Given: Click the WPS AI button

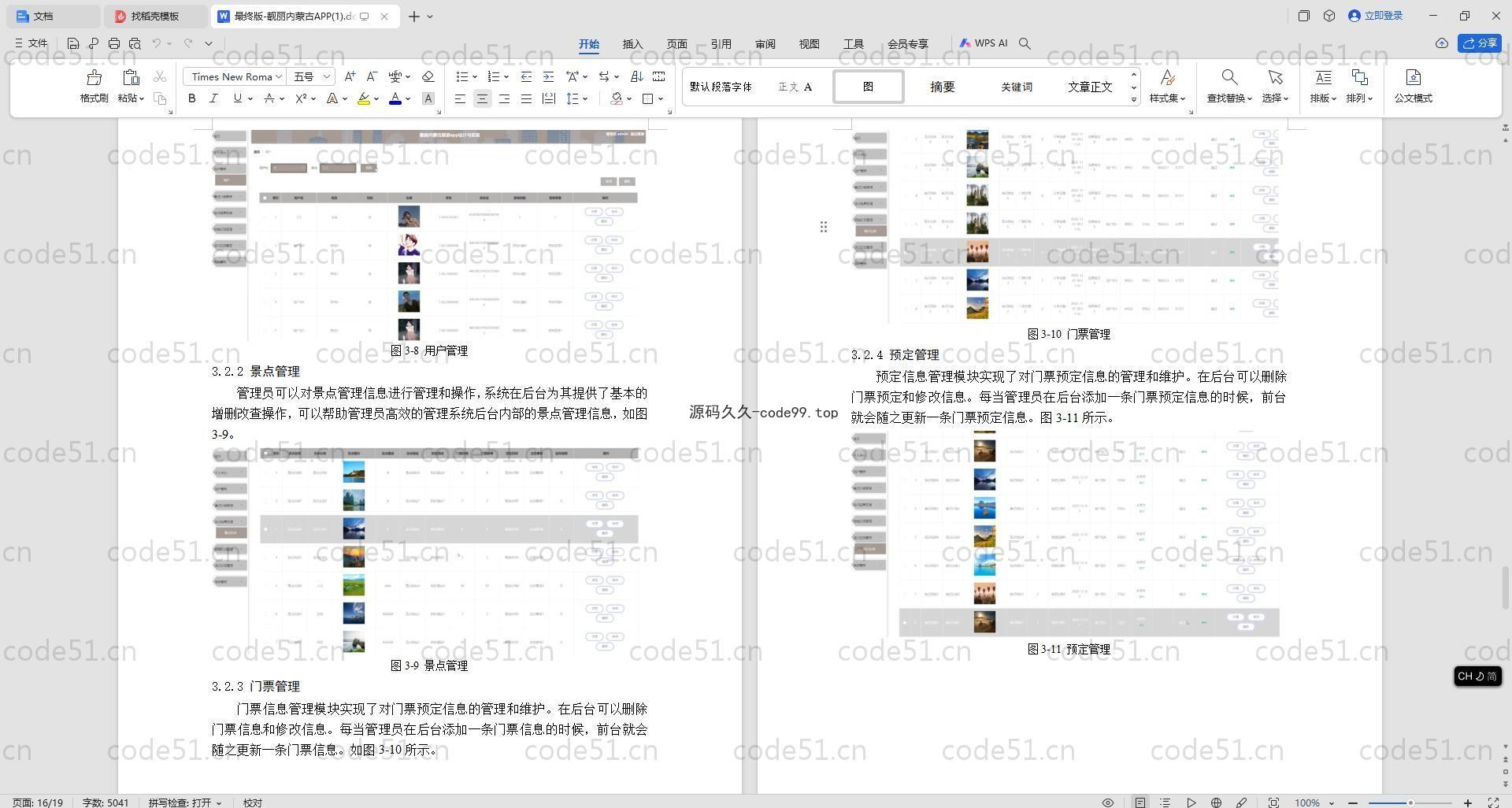Looking at the screenshot, I should (x=983, y=43).
